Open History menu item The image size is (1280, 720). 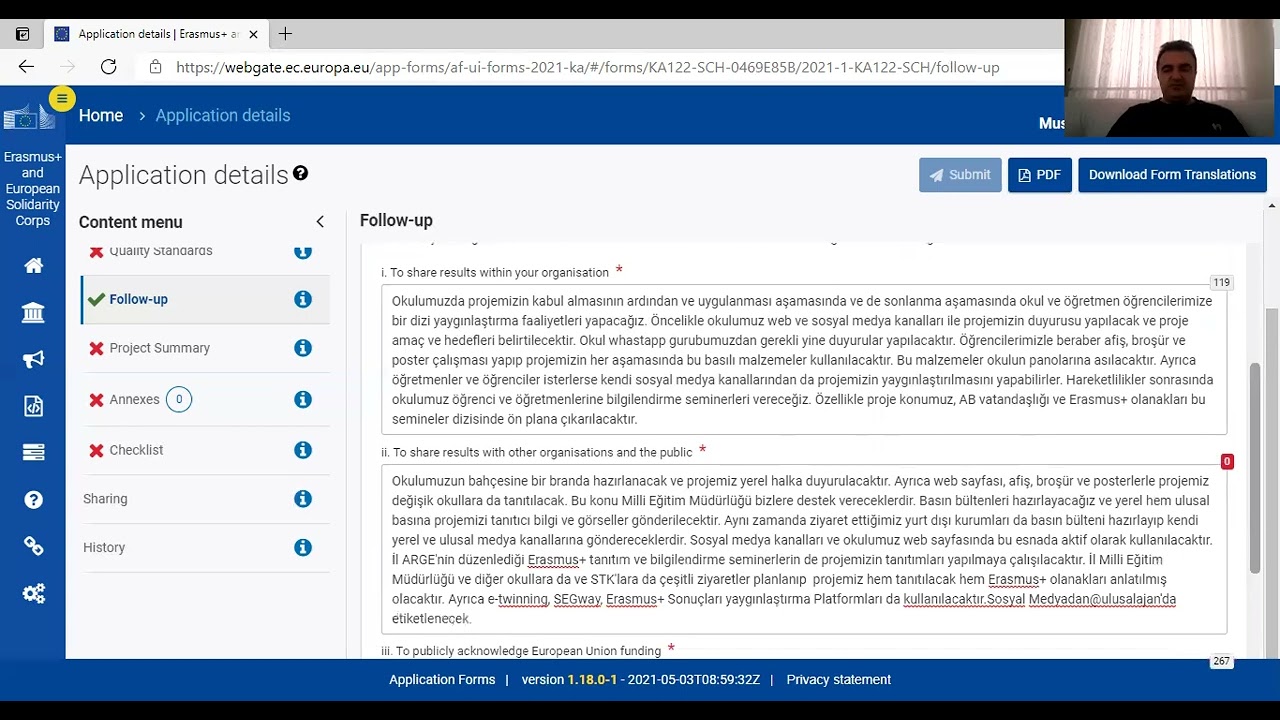(x=104, y=547)
